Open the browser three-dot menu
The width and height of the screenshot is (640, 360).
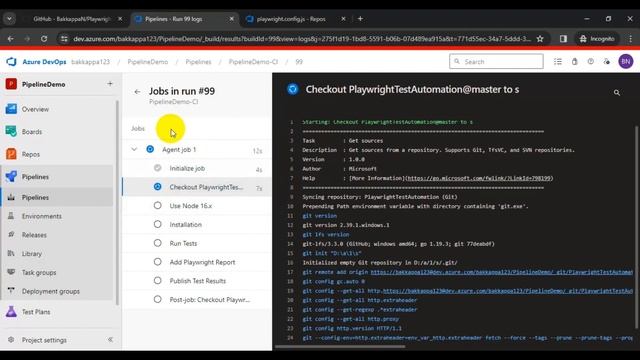tap(631, 39)
